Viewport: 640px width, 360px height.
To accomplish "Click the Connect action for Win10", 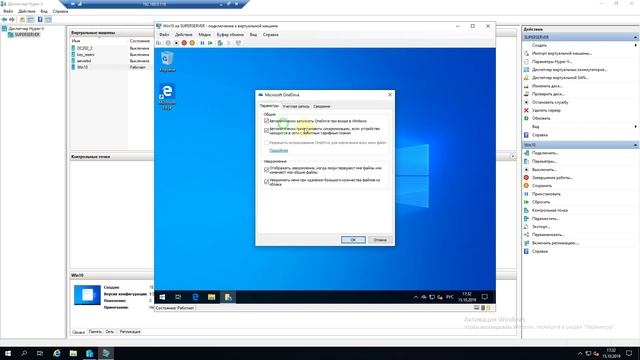I will coord(544,153).
